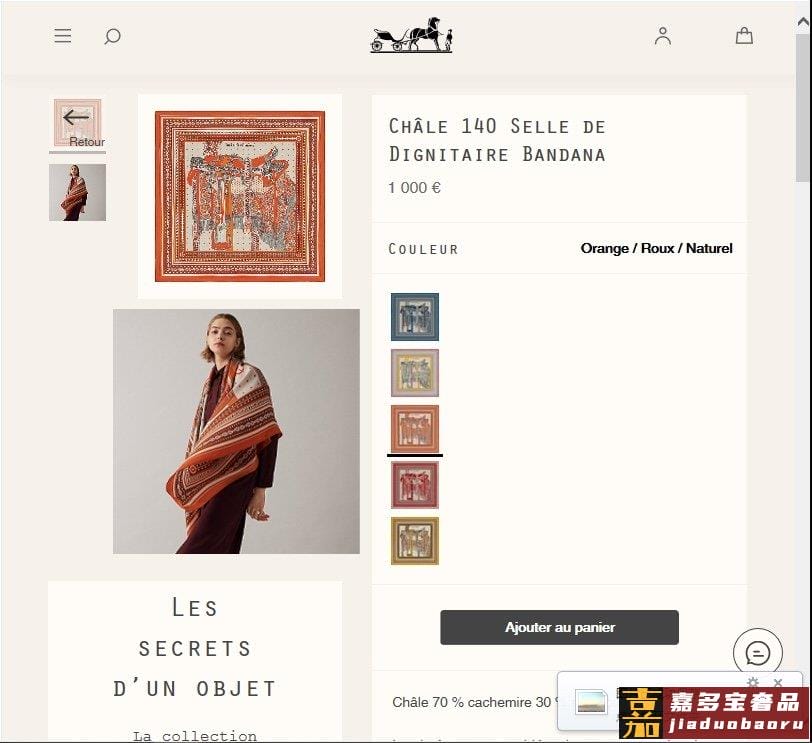Select the red shawl color swatch

[x=414, y=485]
